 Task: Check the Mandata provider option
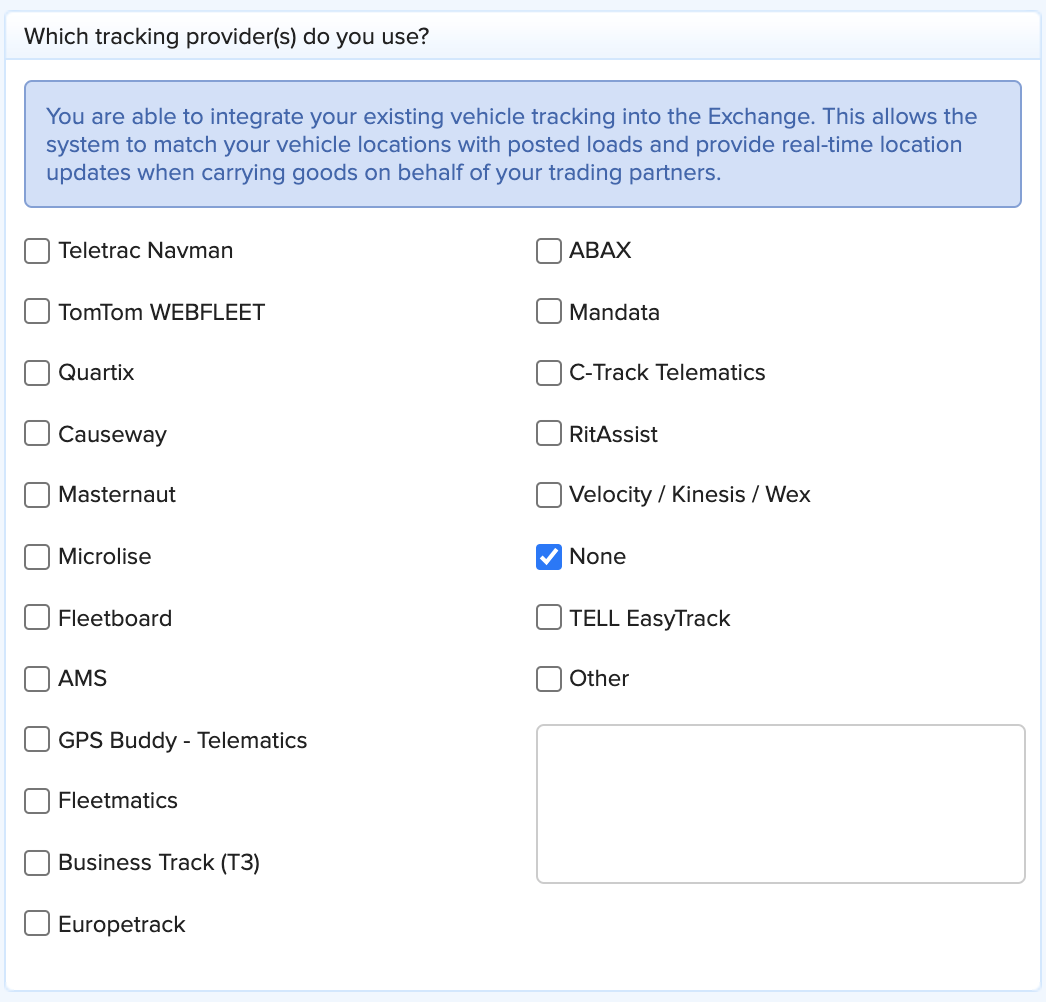548,312
